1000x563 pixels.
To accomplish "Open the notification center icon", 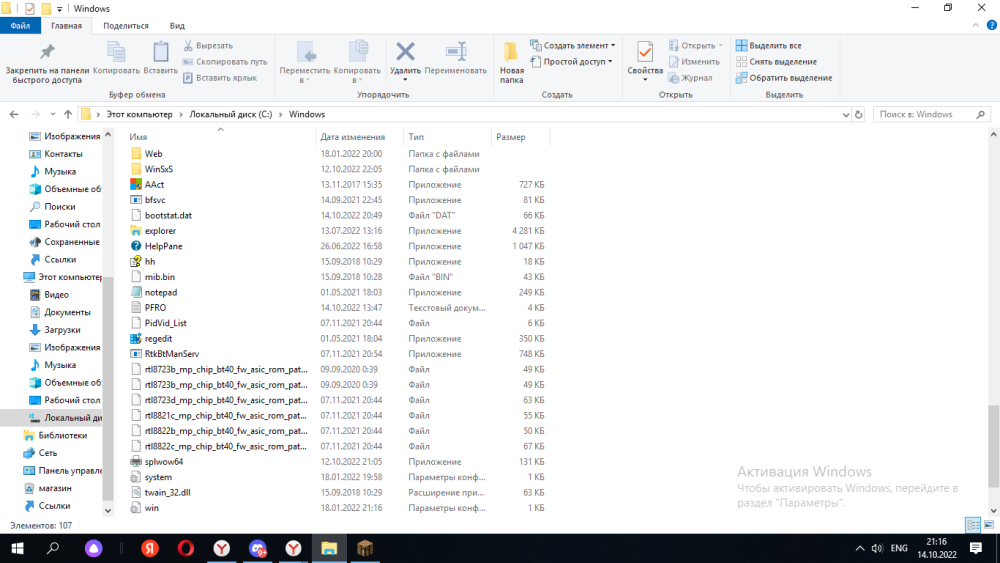I will pyautogui.click(x=976, y=548).
